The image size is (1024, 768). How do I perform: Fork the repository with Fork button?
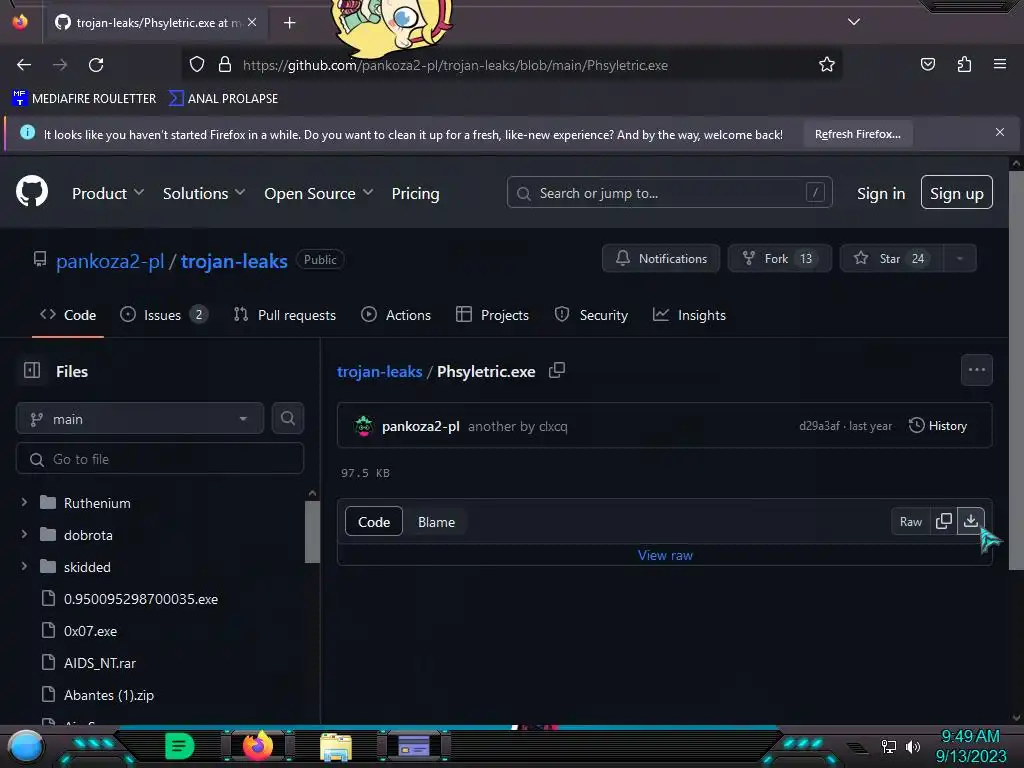pyautogui.click(x=779, y=259)
